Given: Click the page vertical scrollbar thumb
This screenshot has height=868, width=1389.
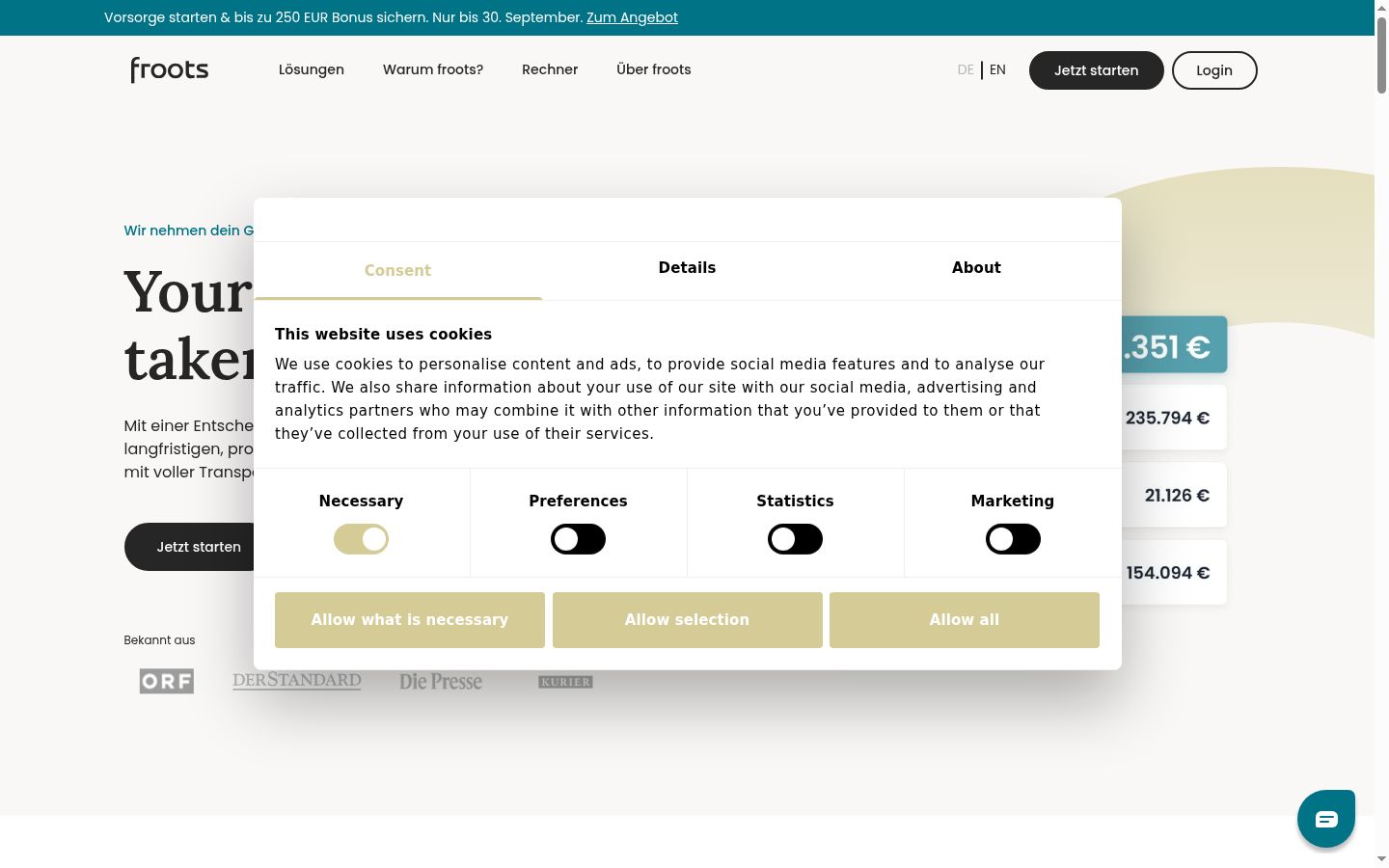Looking at the screenshot, I should pos(1381,53).
